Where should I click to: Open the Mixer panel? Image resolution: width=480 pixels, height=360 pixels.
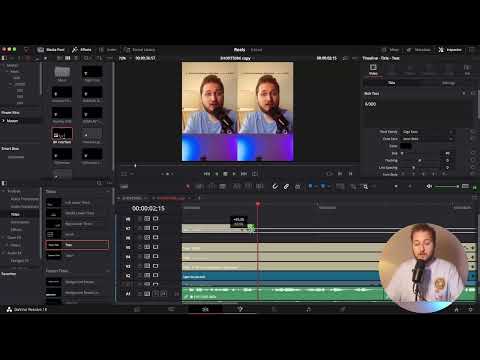point(390,50)
